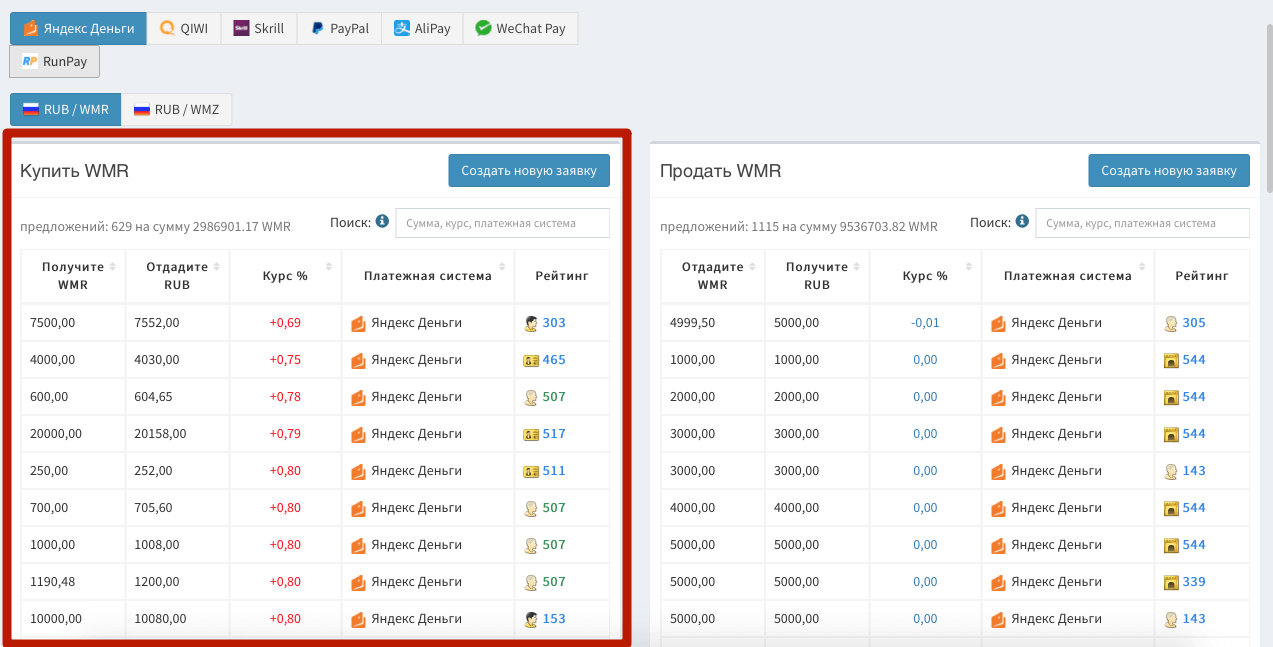Image resolution: width=1273 pixels, height=647 pixels.
Task: Click Яндекс Деньги icon in the 4999,50 row
Action: click(x=998, y=323)
